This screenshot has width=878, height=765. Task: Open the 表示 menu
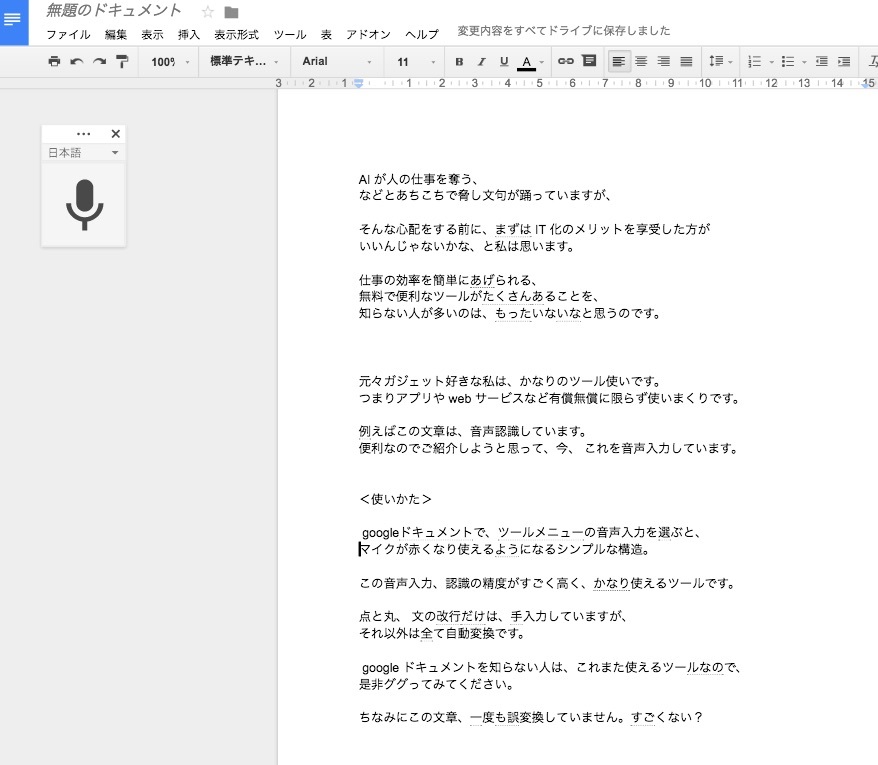(152, 35)
